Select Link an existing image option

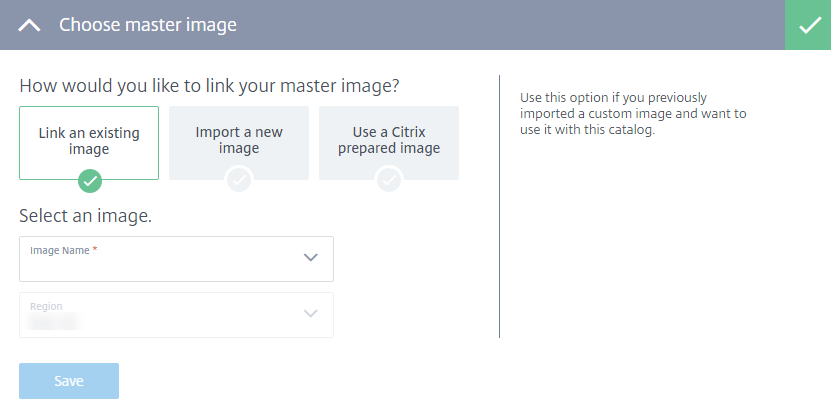(x=89, y=141)
